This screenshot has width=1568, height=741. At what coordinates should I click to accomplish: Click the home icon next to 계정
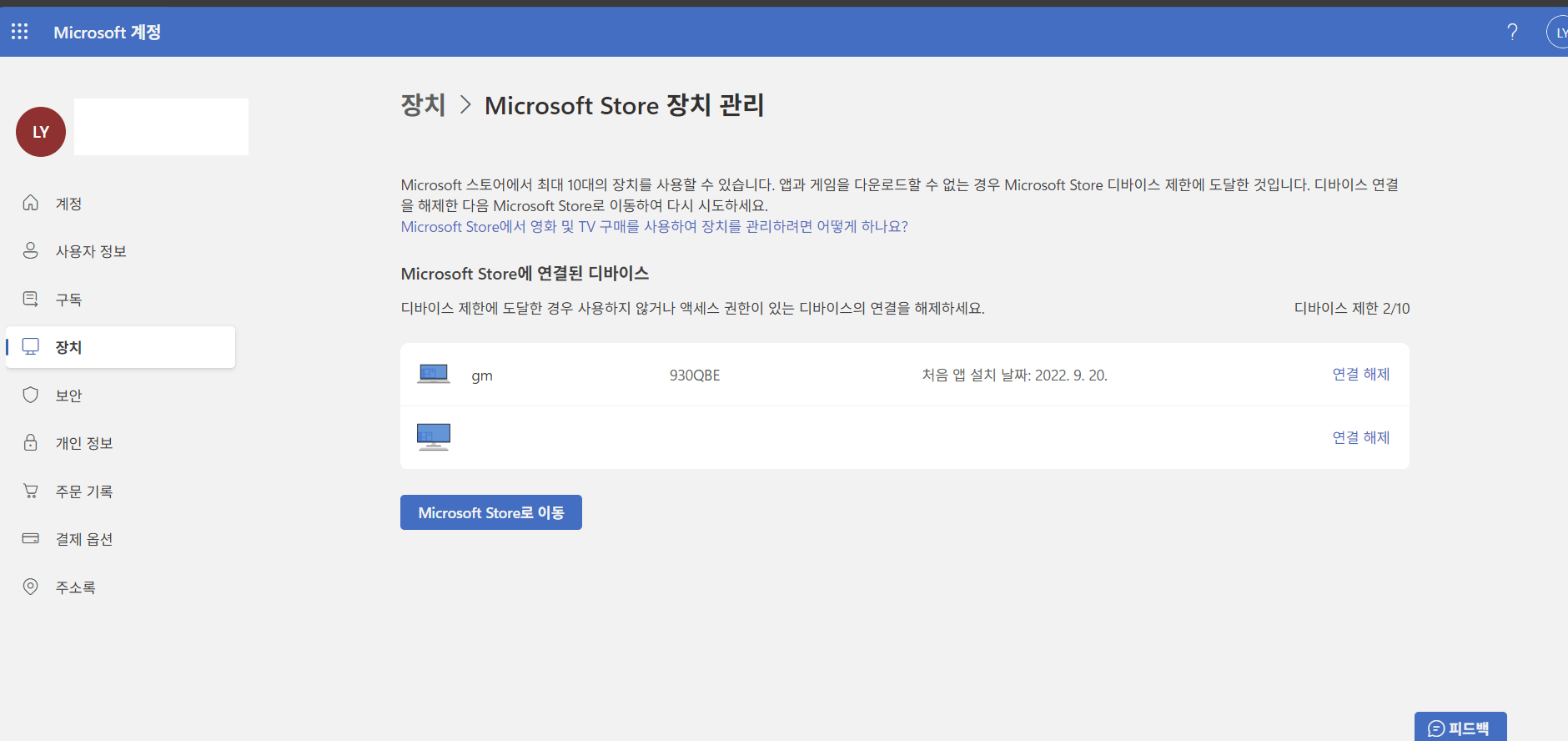coord(31,203)
